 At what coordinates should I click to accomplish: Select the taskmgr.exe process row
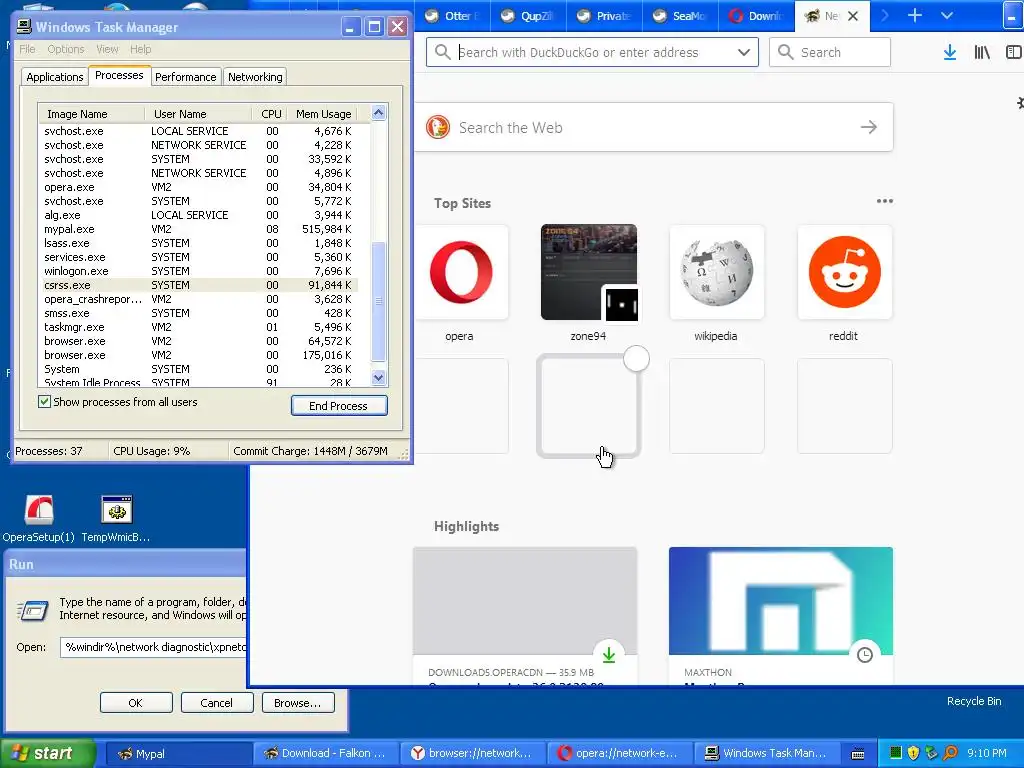(199, 327)
